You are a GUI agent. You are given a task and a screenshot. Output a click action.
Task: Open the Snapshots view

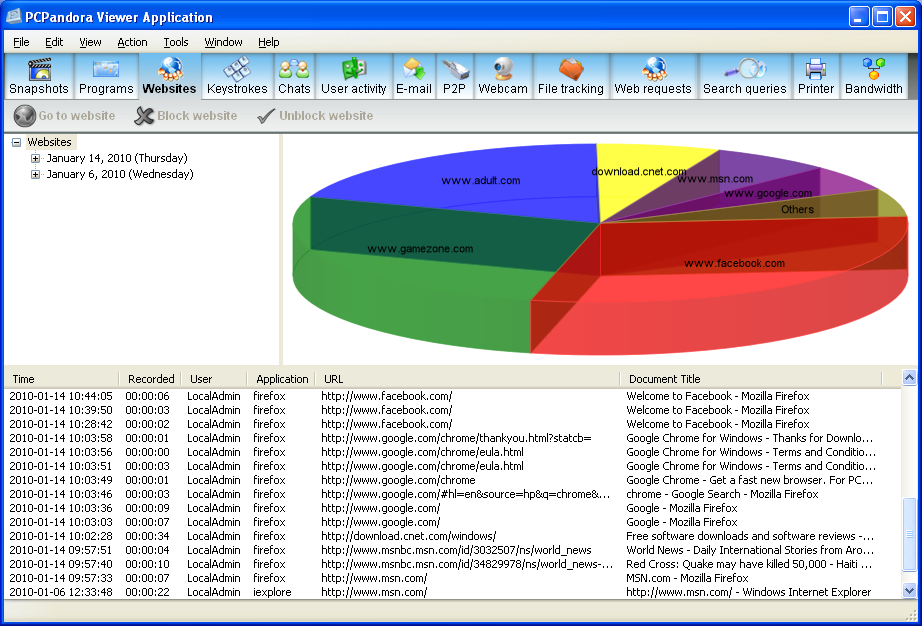[x=39, y=76]
